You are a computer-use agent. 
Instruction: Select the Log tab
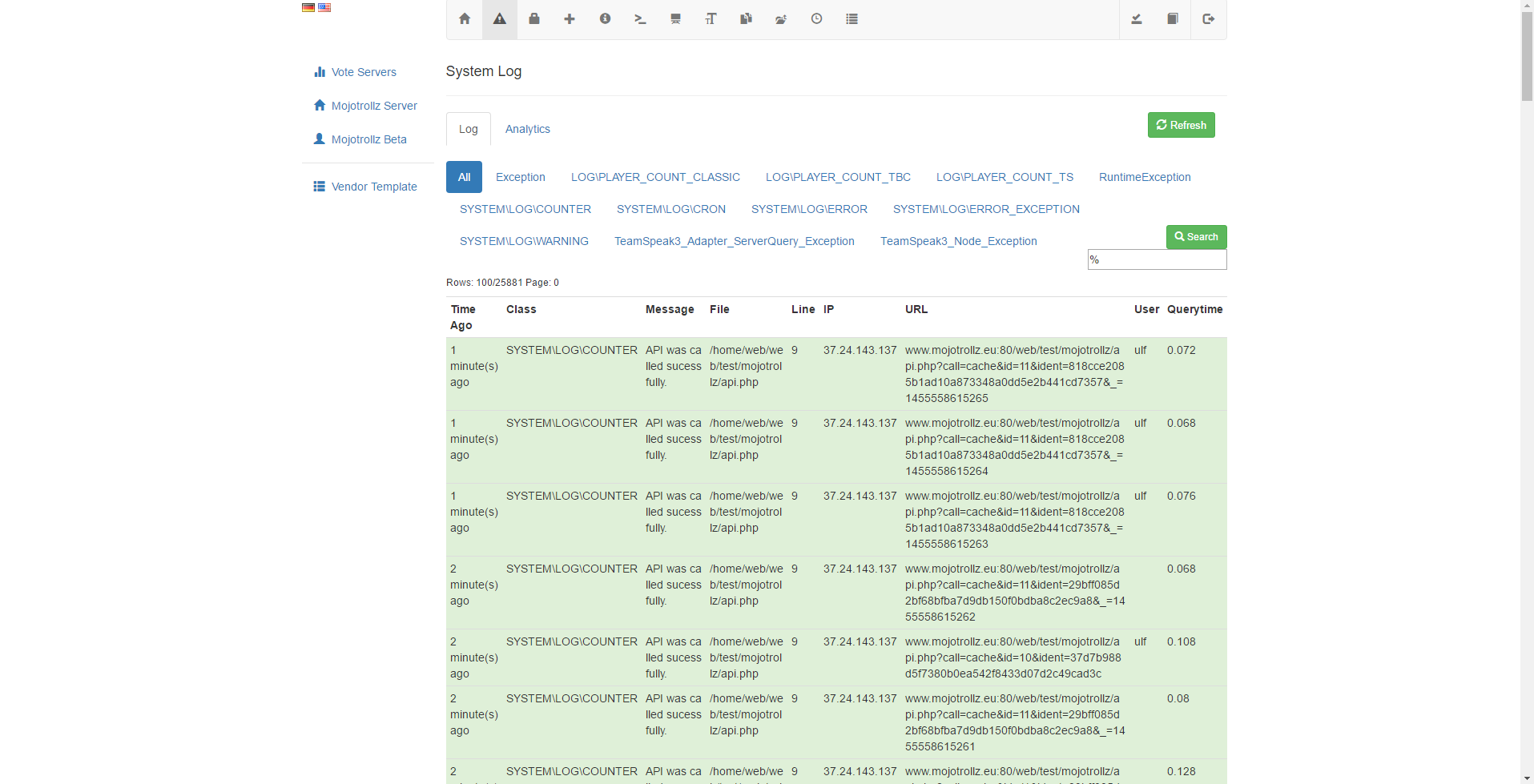pyautogui.click(x=468, y=129)
